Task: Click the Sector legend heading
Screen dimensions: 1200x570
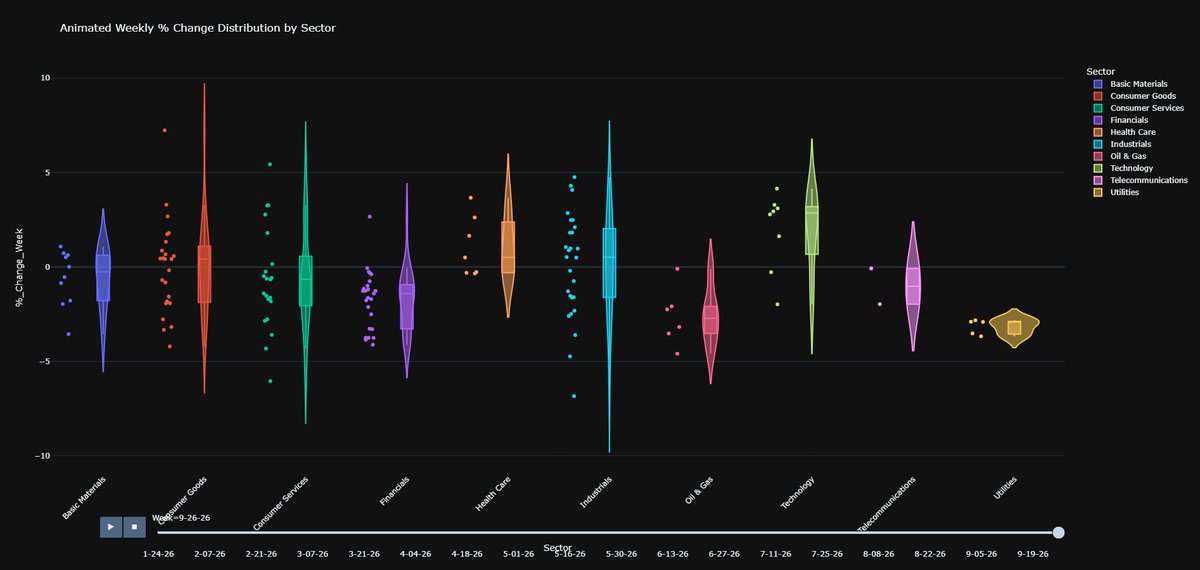Action: click(1101, 71)
